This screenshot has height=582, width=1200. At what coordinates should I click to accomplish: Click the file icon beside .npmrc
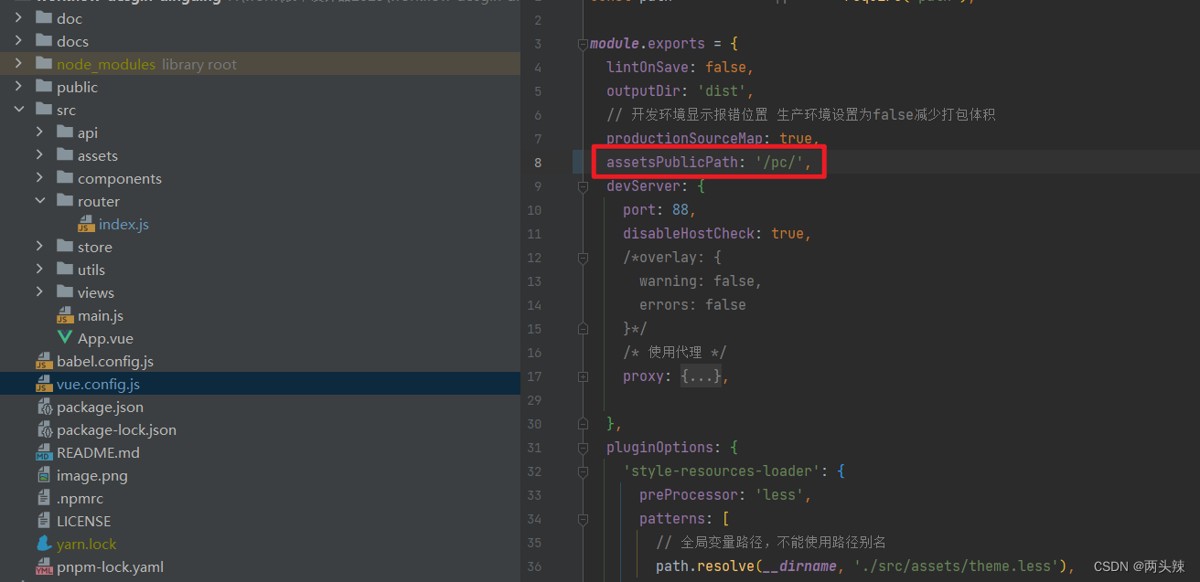point(44,498)
